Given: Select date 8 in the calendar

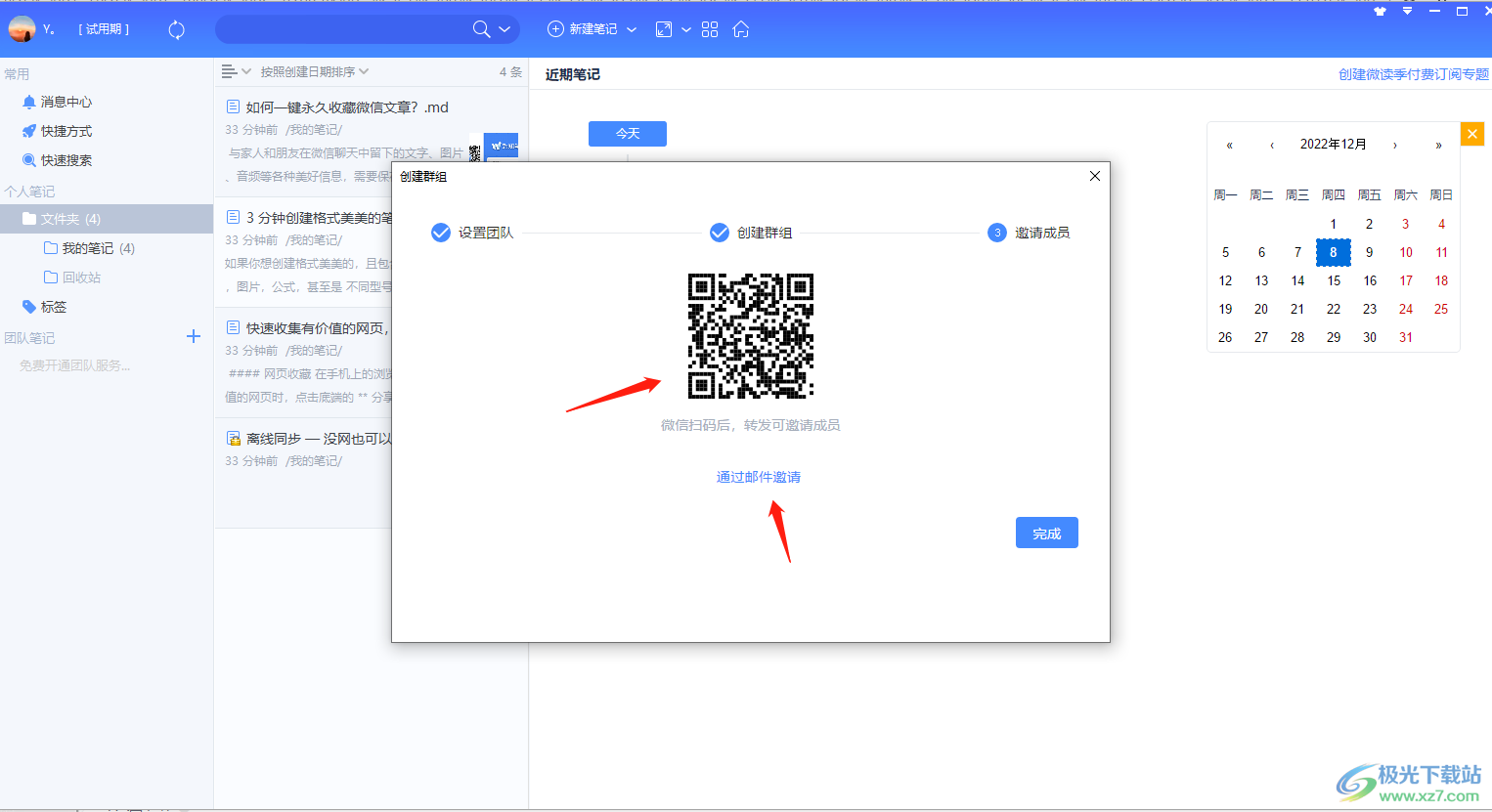Looking at the screenshot, I should pyautogui.click(x=1333, y=252).
